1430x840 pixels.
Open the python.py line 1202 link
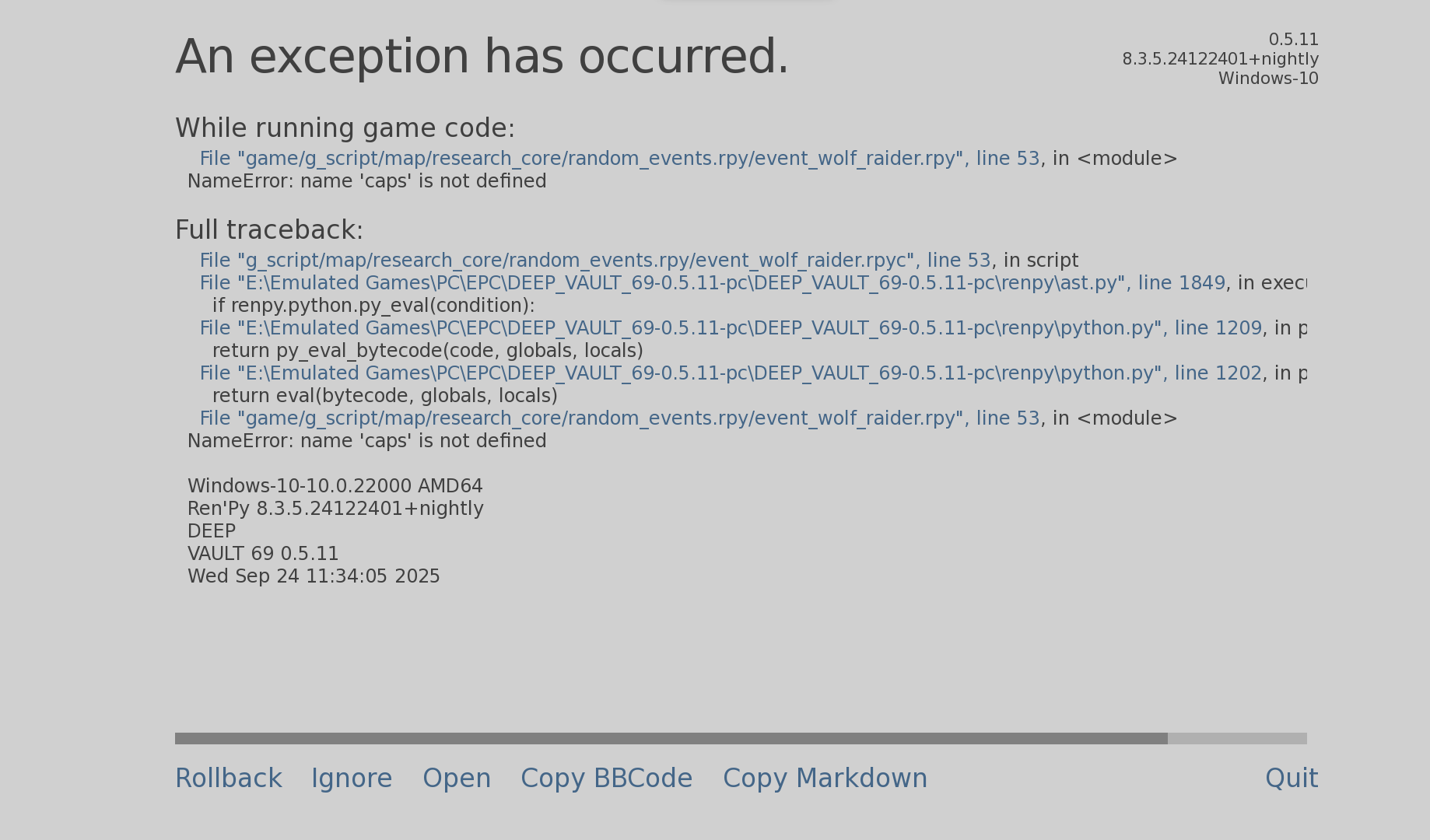pyautogui.click(x=731, y=373)
